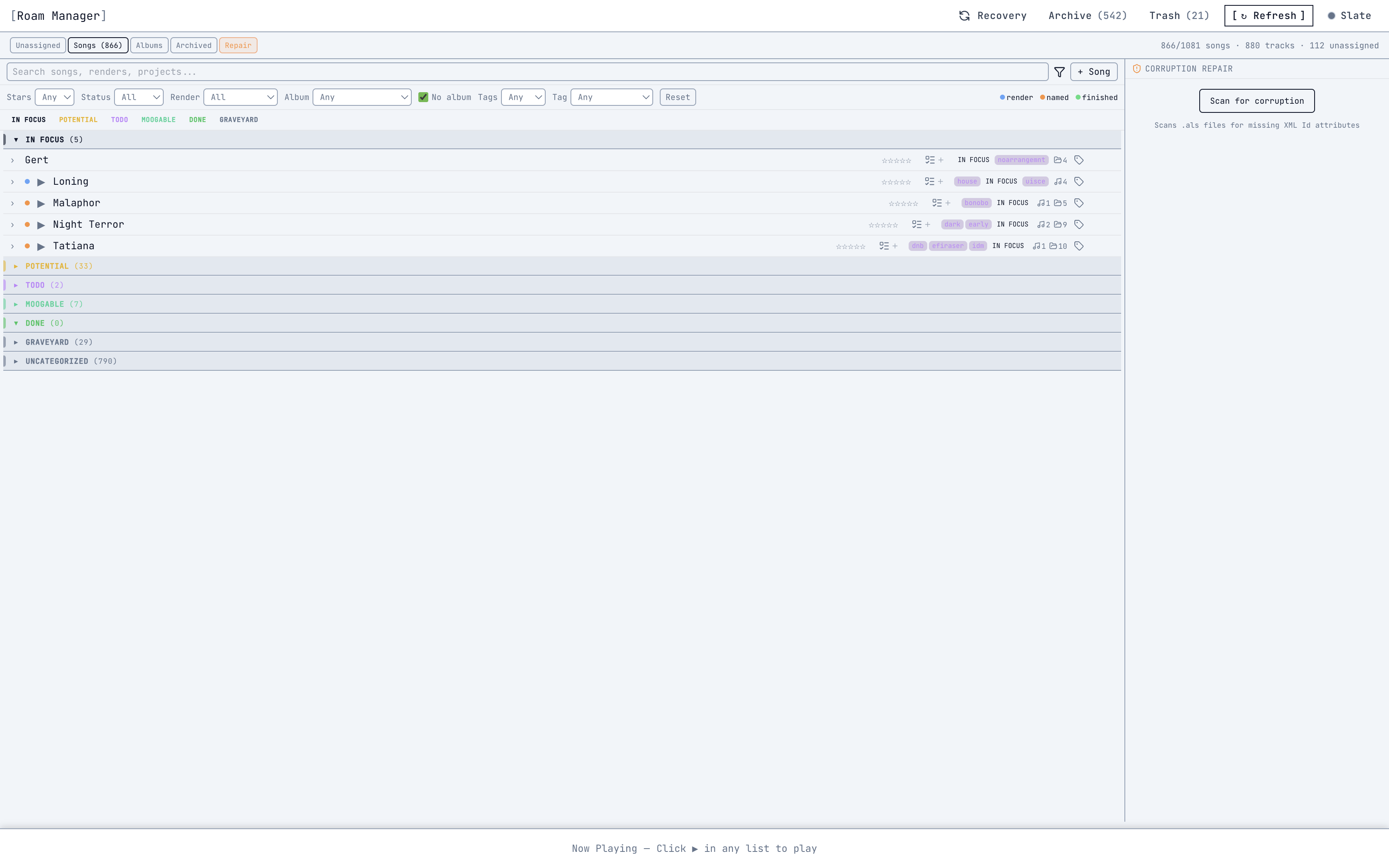Expand the POTENTIAL (33) section

(15, 266)
